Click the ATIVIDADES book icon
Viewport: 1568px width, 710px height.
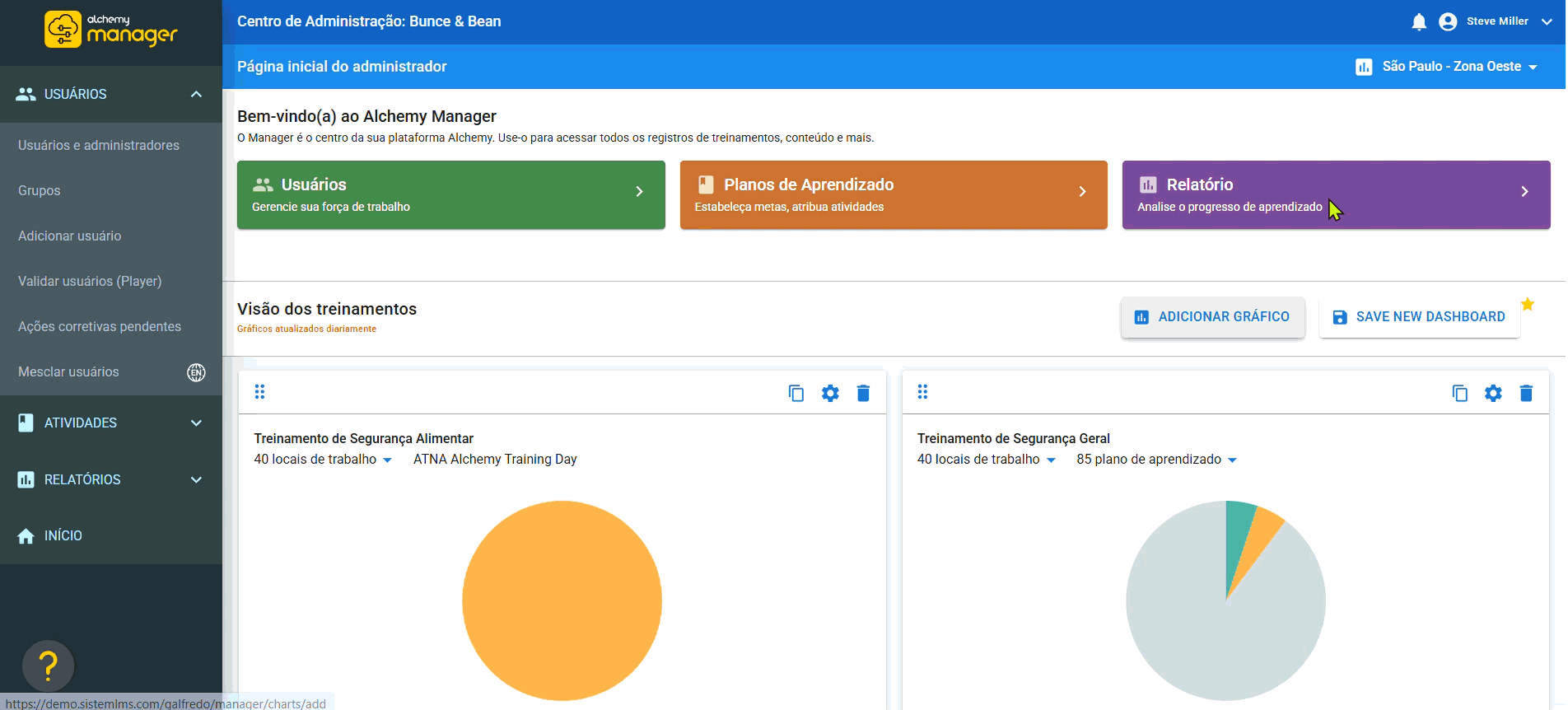pyautogui.click(x=26, y=423)
